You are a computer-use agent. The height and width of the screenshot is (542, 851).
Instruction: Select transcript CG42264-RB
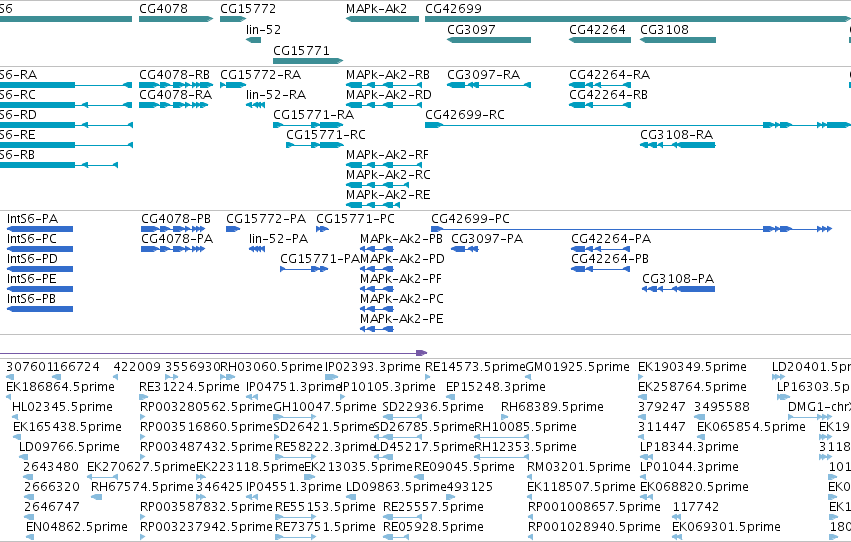[600, 105]
